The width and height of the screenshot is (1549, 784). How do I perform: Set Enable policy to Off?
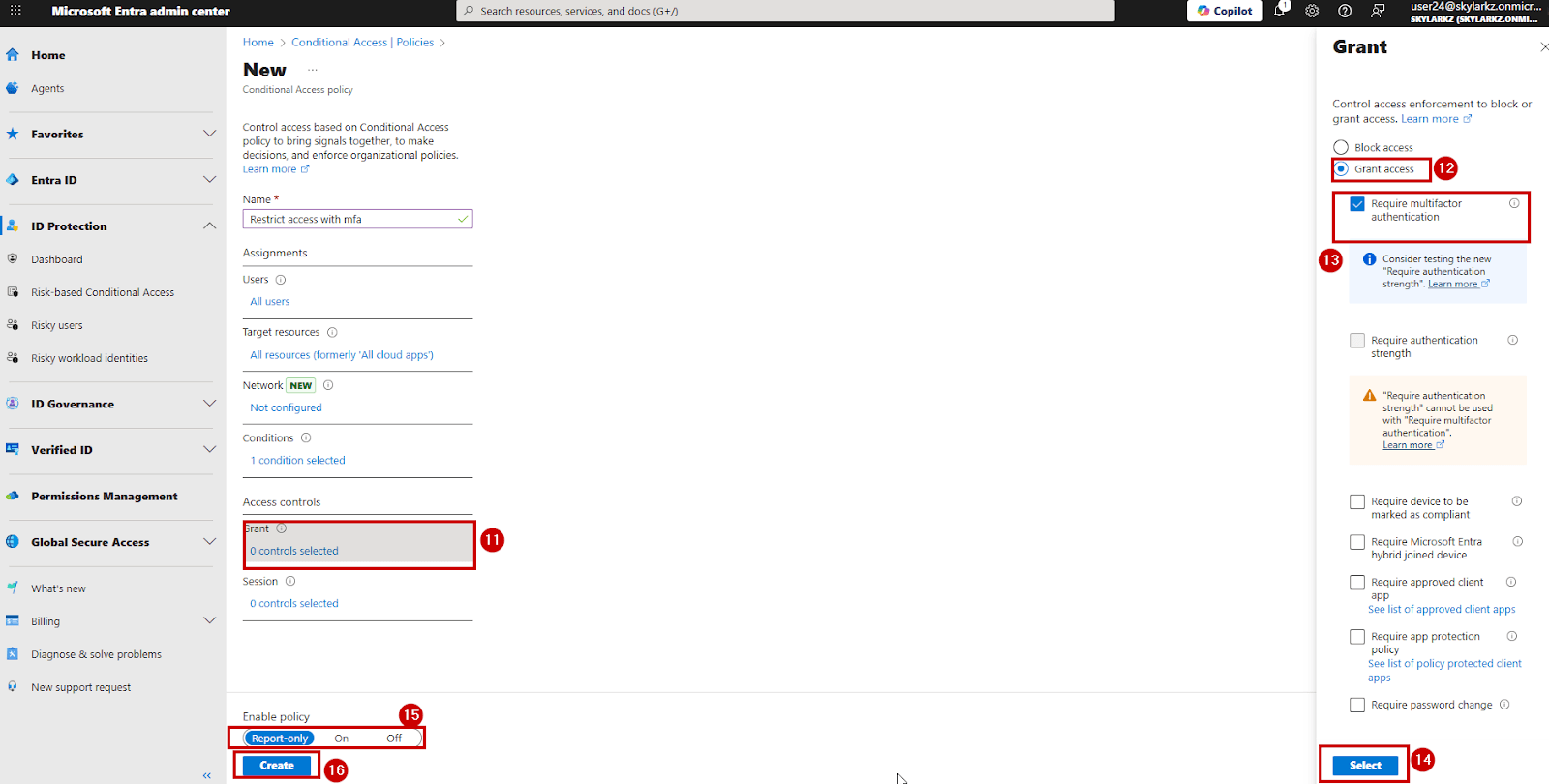pos(394,739)
